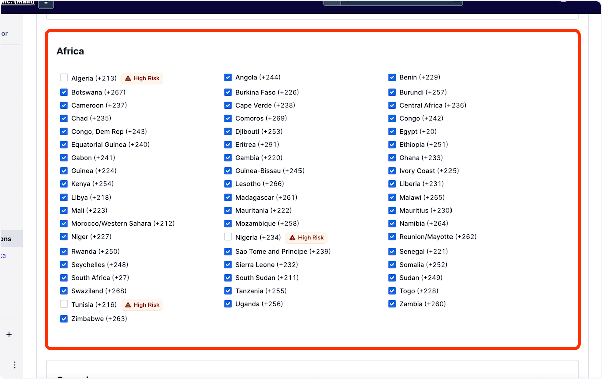Image resolution: width=602 pixels, height=379 pixels.
Task: Click the High Risk badge beside Algeria
Action: coord(142,78)
